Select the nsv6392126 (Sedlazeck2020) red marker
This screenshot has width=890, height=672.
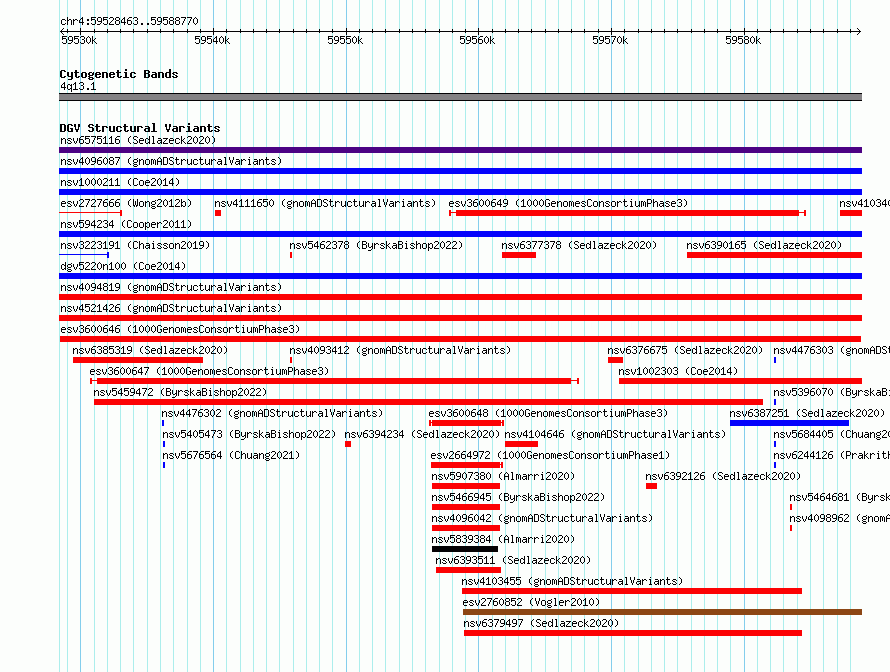pos(651,486)
